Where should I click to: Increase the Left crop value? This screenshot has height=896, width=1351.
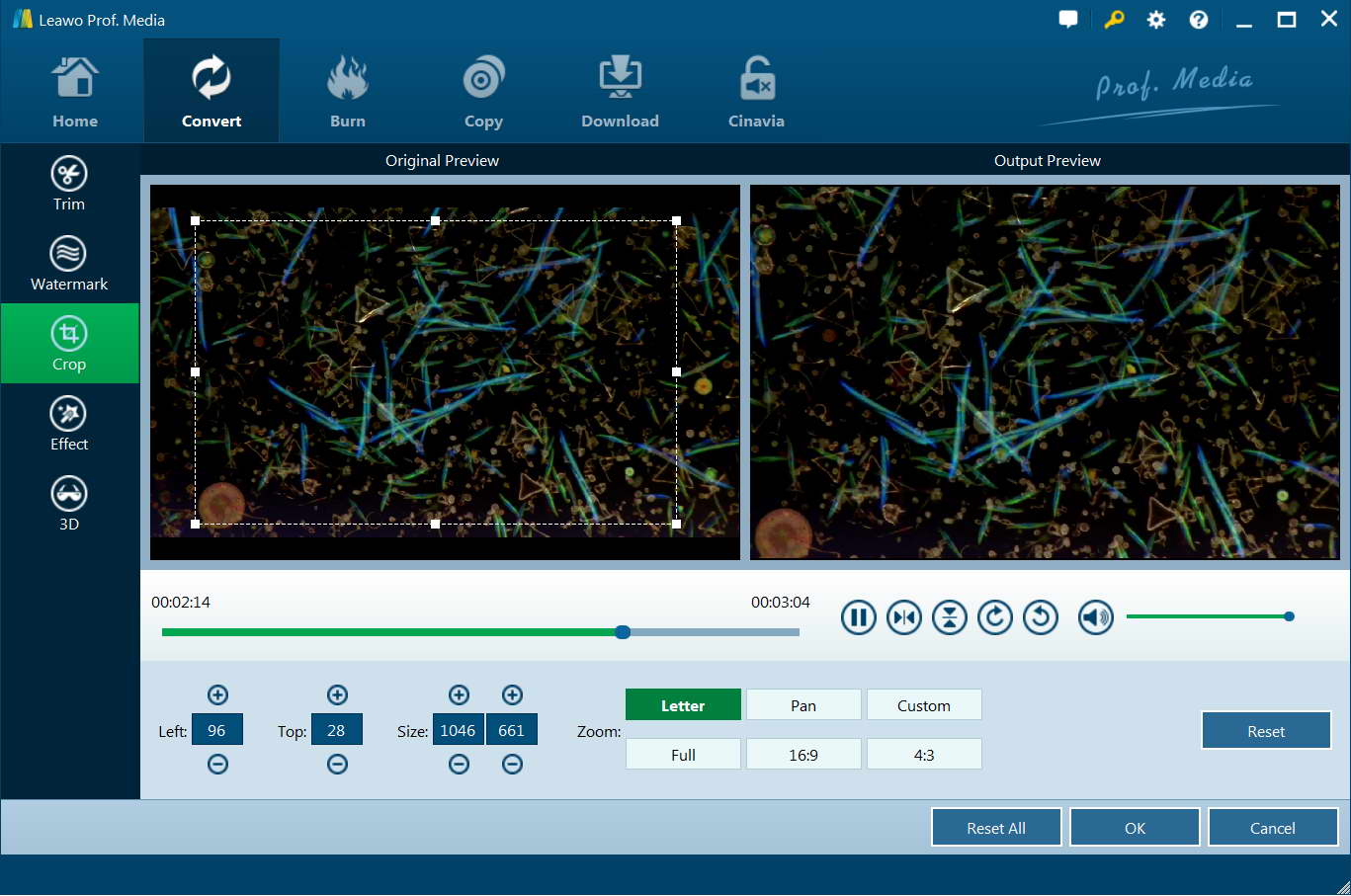218,694
